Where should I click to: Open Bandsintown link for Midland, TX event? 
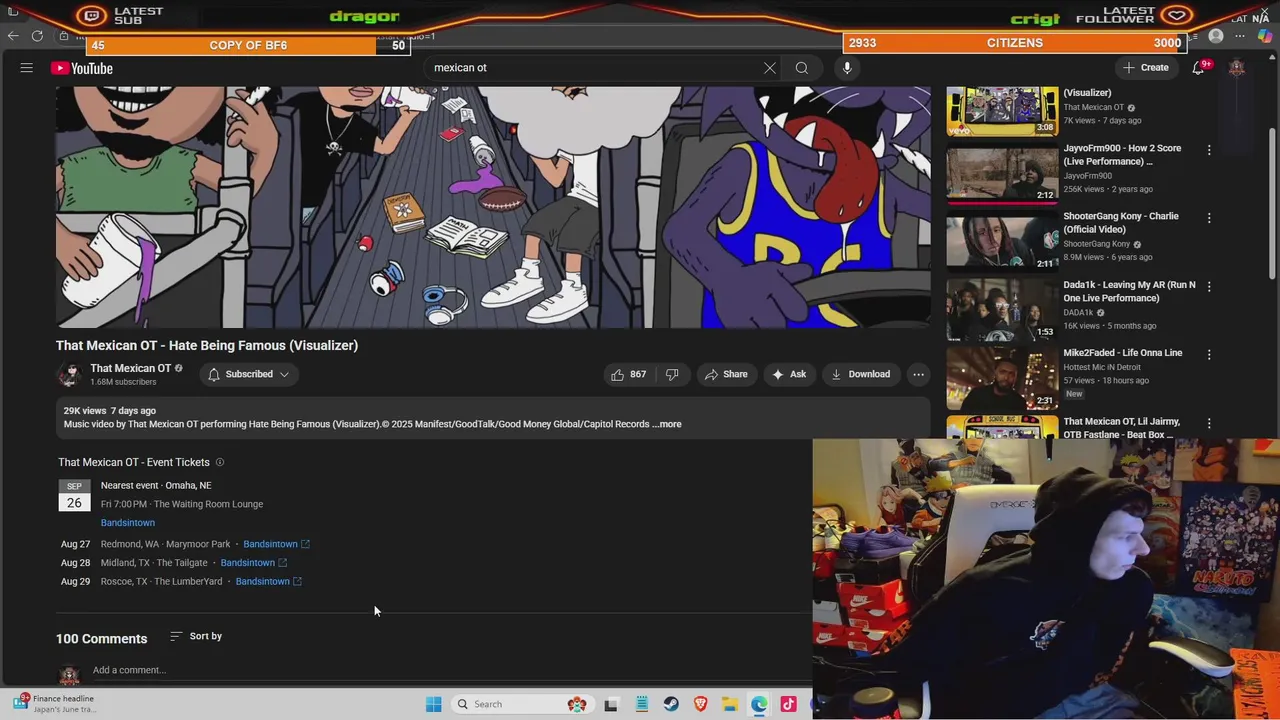tap(253, 563)
